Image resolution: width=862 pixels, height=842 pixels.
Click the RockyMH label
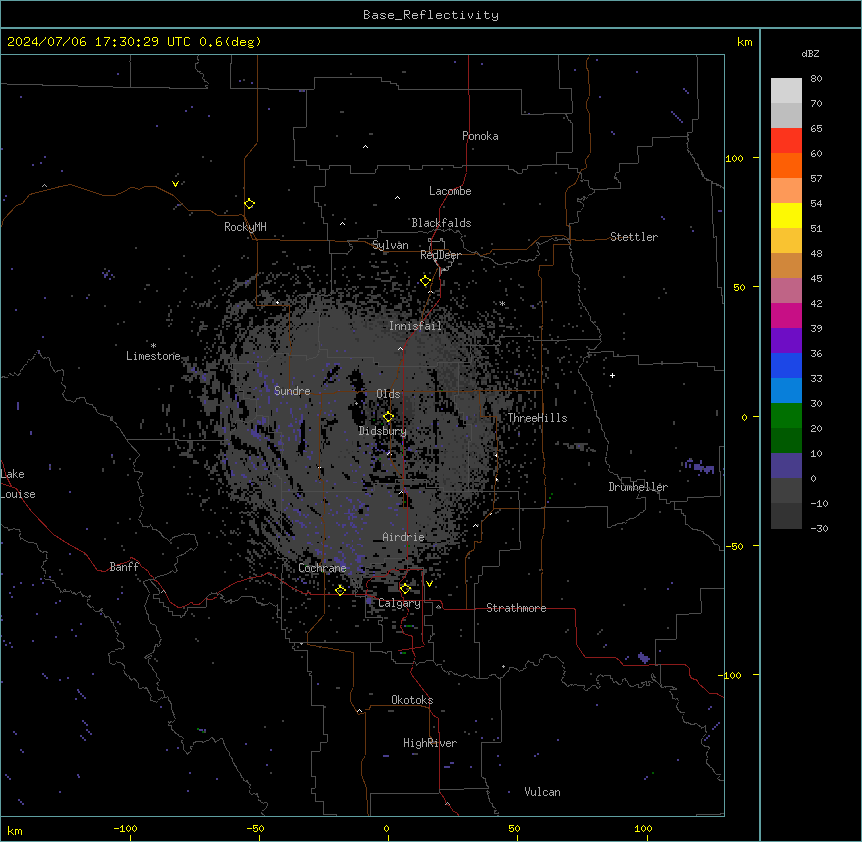pos(245,227)
